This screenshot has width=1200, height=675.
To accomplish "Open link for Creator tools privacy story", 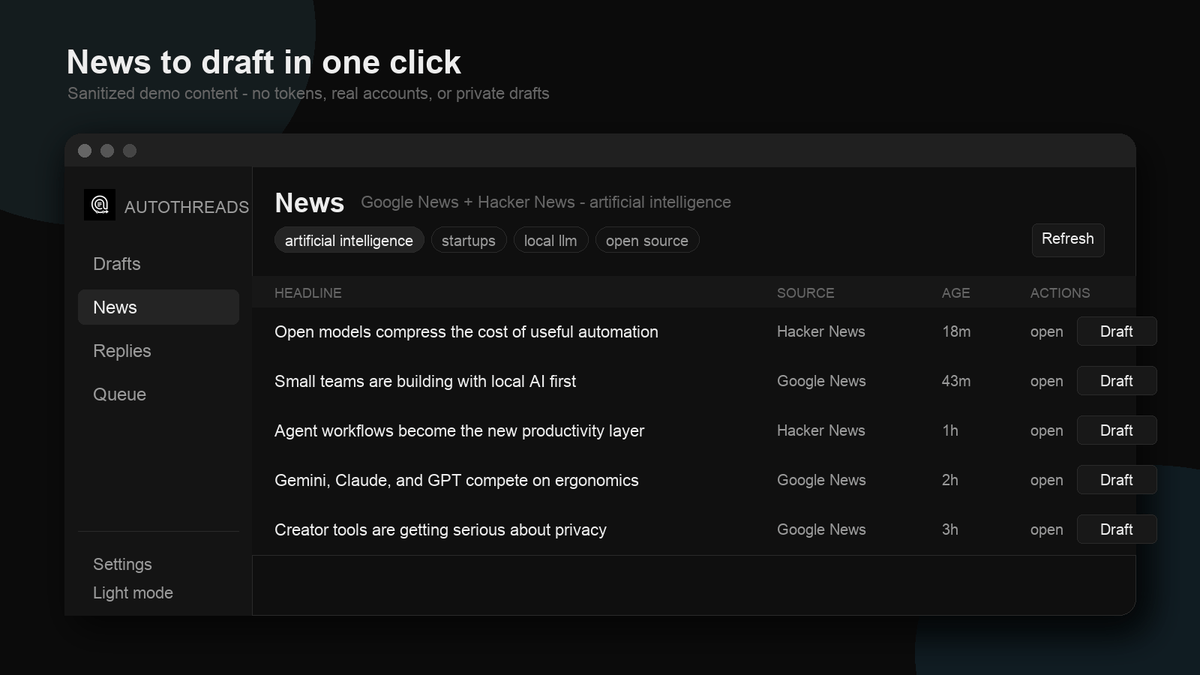I will coord(1047,530).
